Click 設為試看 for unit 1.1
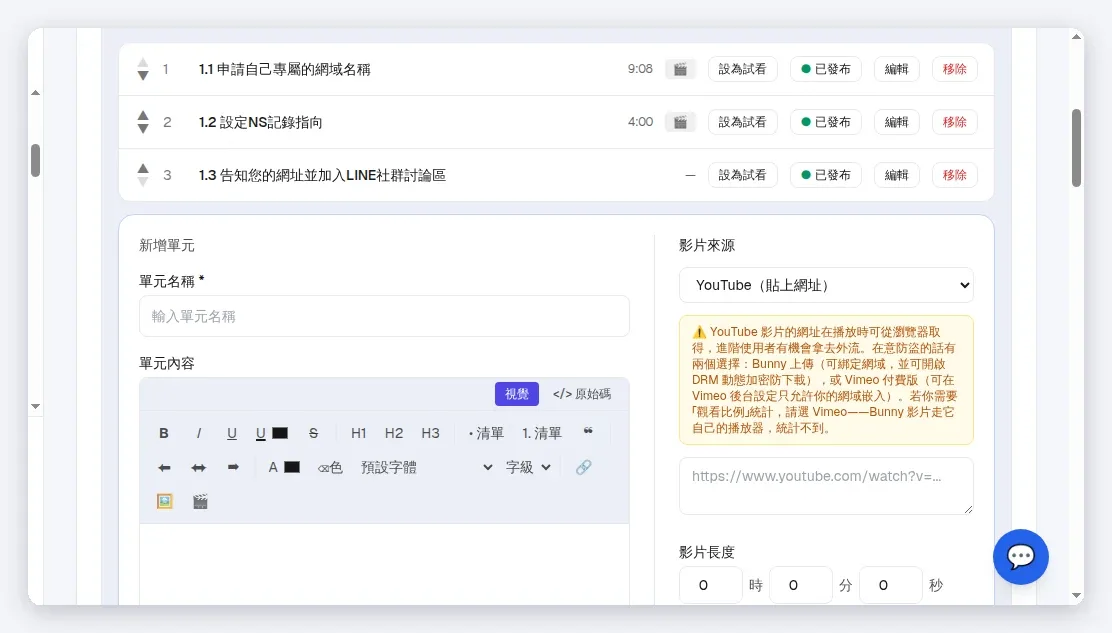Image resolution: width=1112 pixels, height=633 pixels. click(x=743, y=69)
